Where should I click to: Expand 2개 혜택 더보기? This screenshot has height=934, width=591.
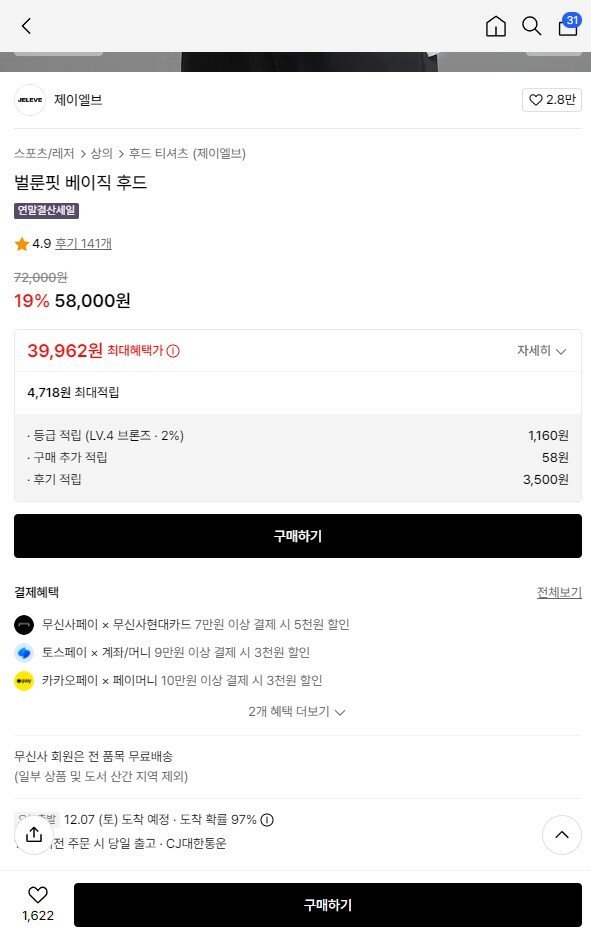click(x=297, y=711)
